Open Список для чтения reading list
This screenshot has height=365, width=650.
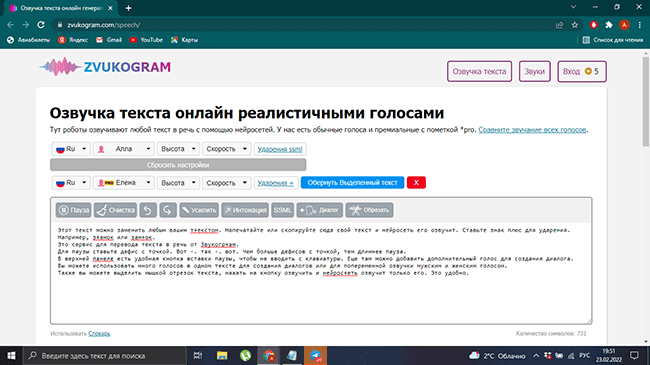pyautogui.click(x=613, y=40)
